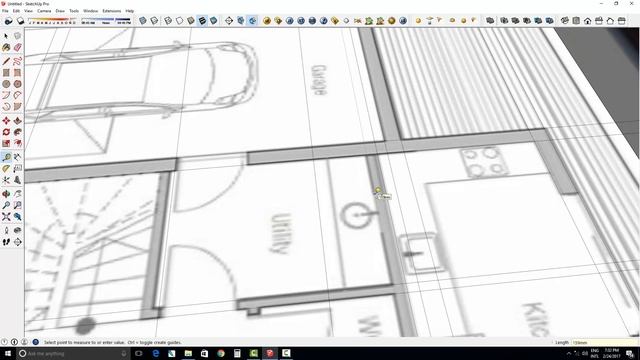The image size is (640, 360).
Task: Open the Extensions menu
Action: (111, 11)
